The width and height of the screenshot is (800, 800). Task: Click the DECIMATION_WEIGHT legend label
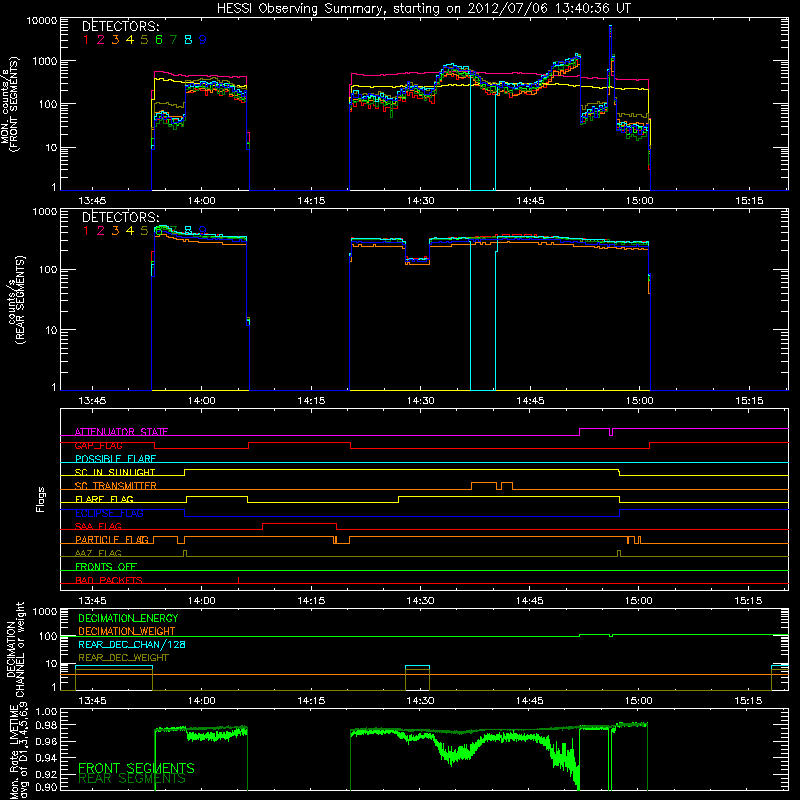tap(127, 631)
